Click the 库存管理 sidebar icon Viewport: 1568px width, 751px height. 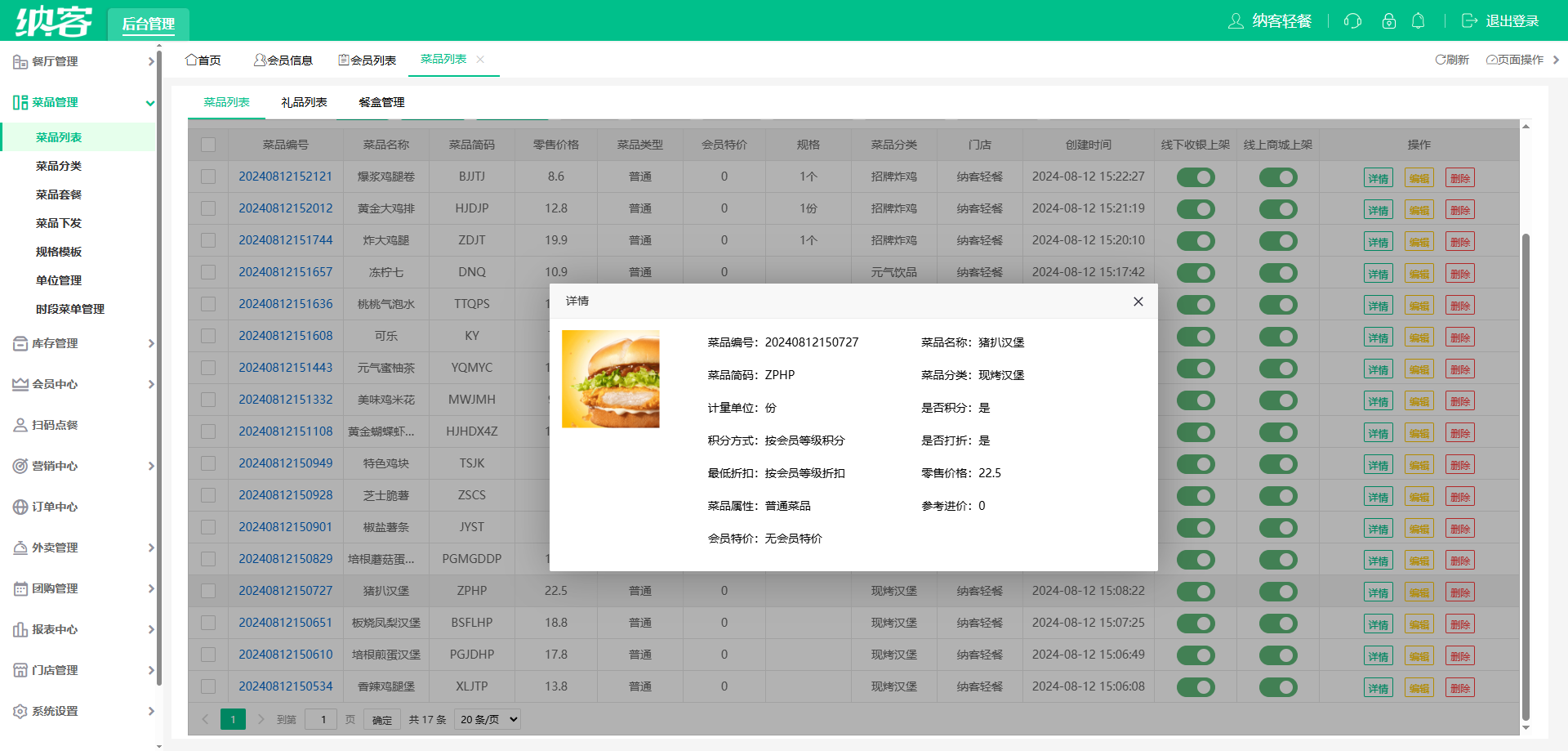tap(20, 343)
